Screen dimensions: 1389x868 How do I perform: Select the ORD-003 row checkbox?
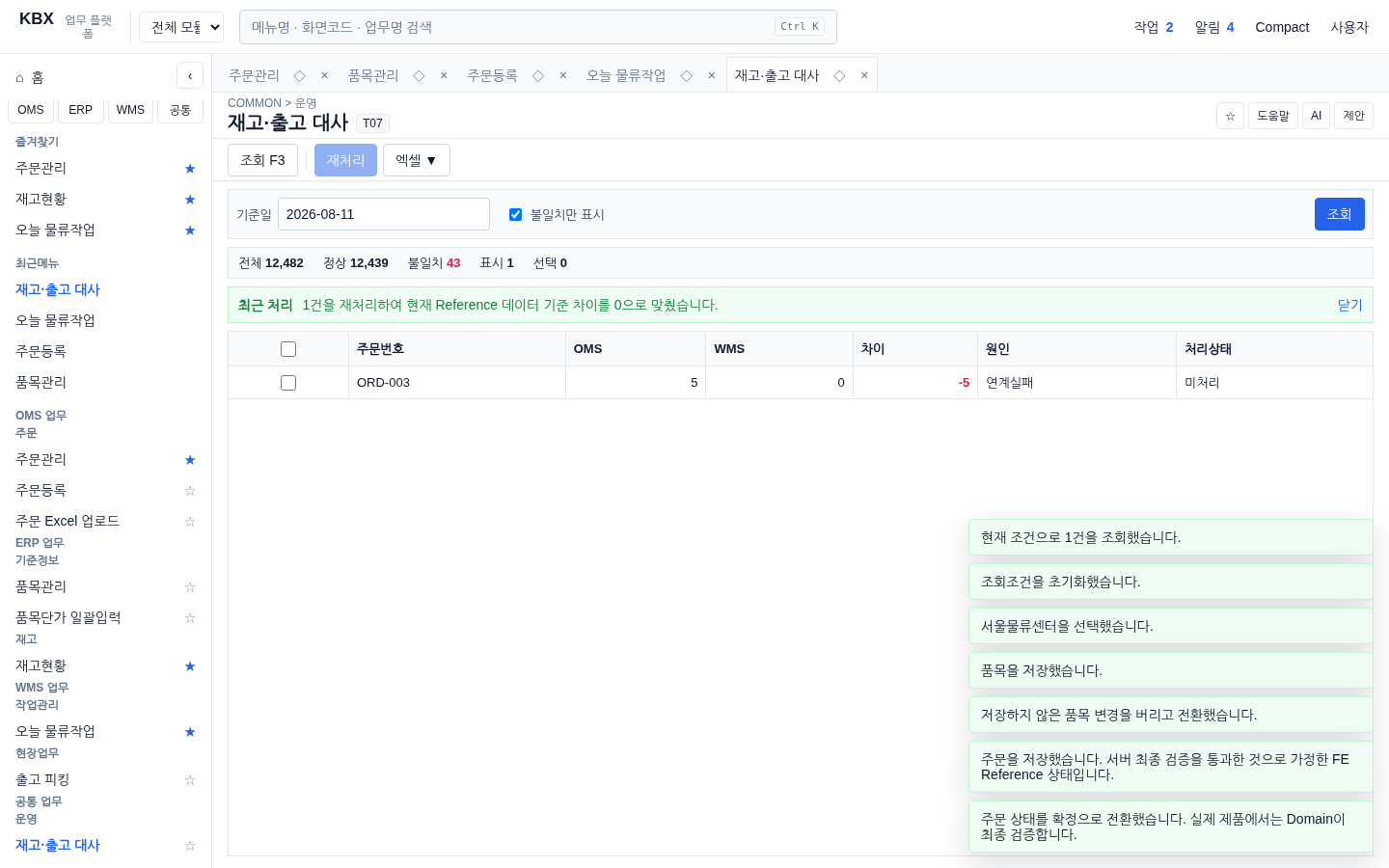(288, 383)
